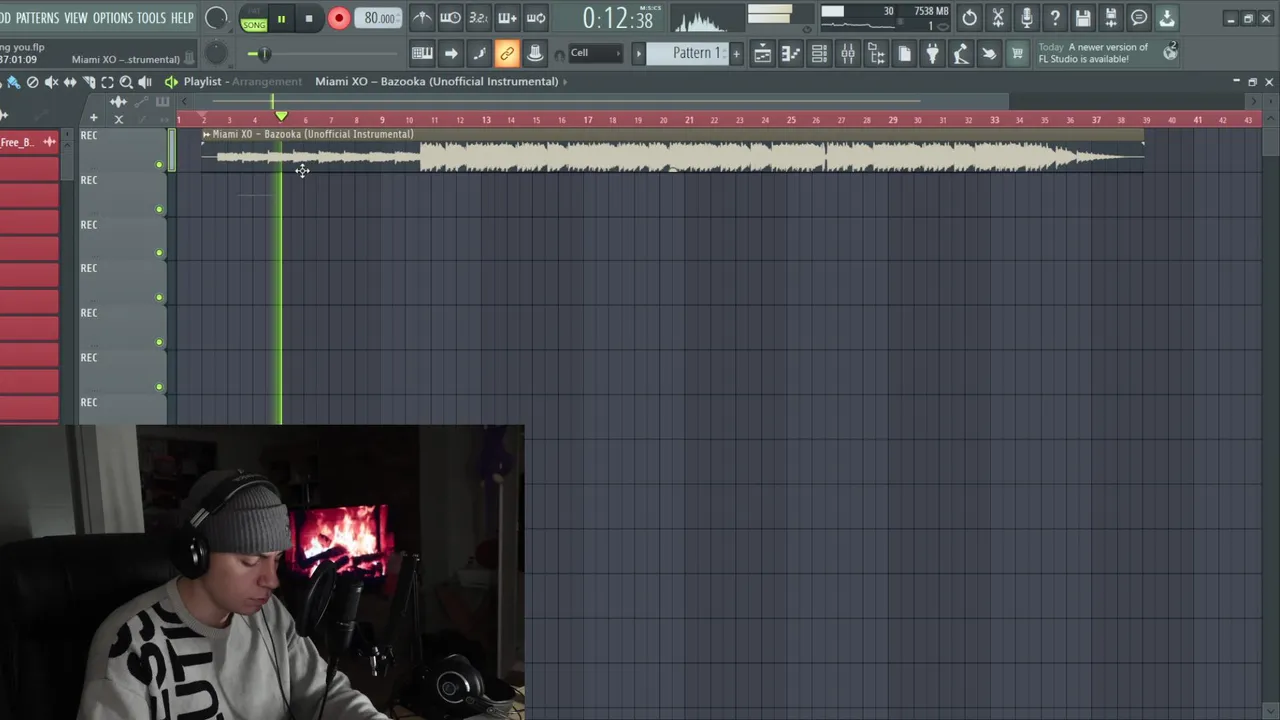Click the microphone one-click recording icon
This screenshot has height=720, width=1280.
pos(1026,18)
